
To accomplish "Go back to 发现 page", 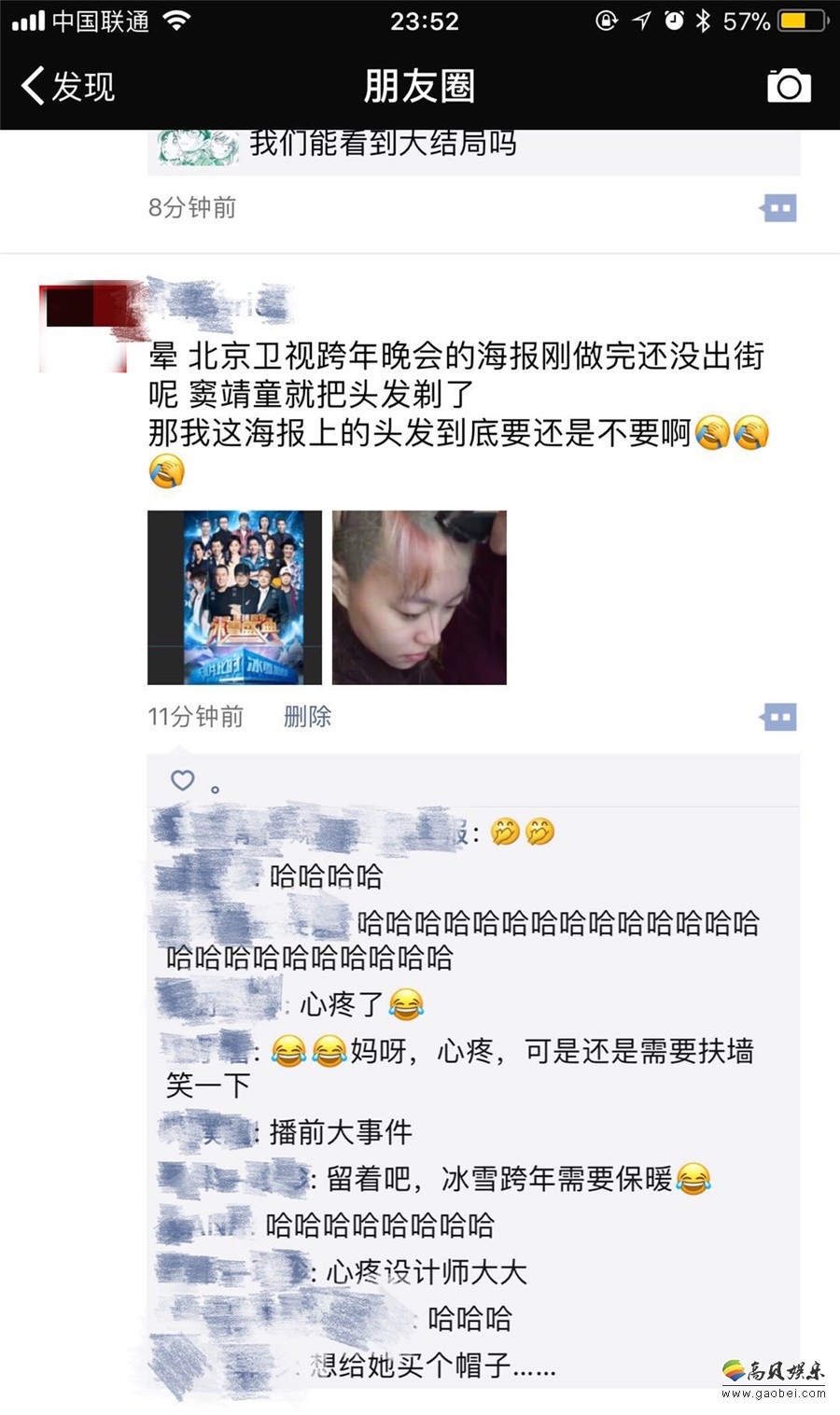I will [68, 86].
